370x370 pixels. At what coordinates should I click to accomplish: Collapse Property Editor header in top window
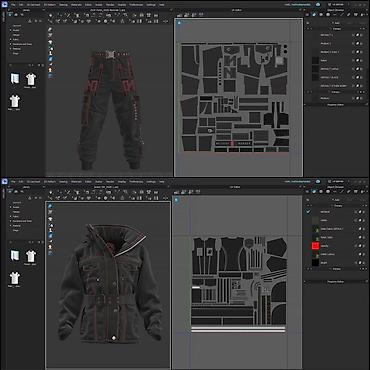click(336, 105)
